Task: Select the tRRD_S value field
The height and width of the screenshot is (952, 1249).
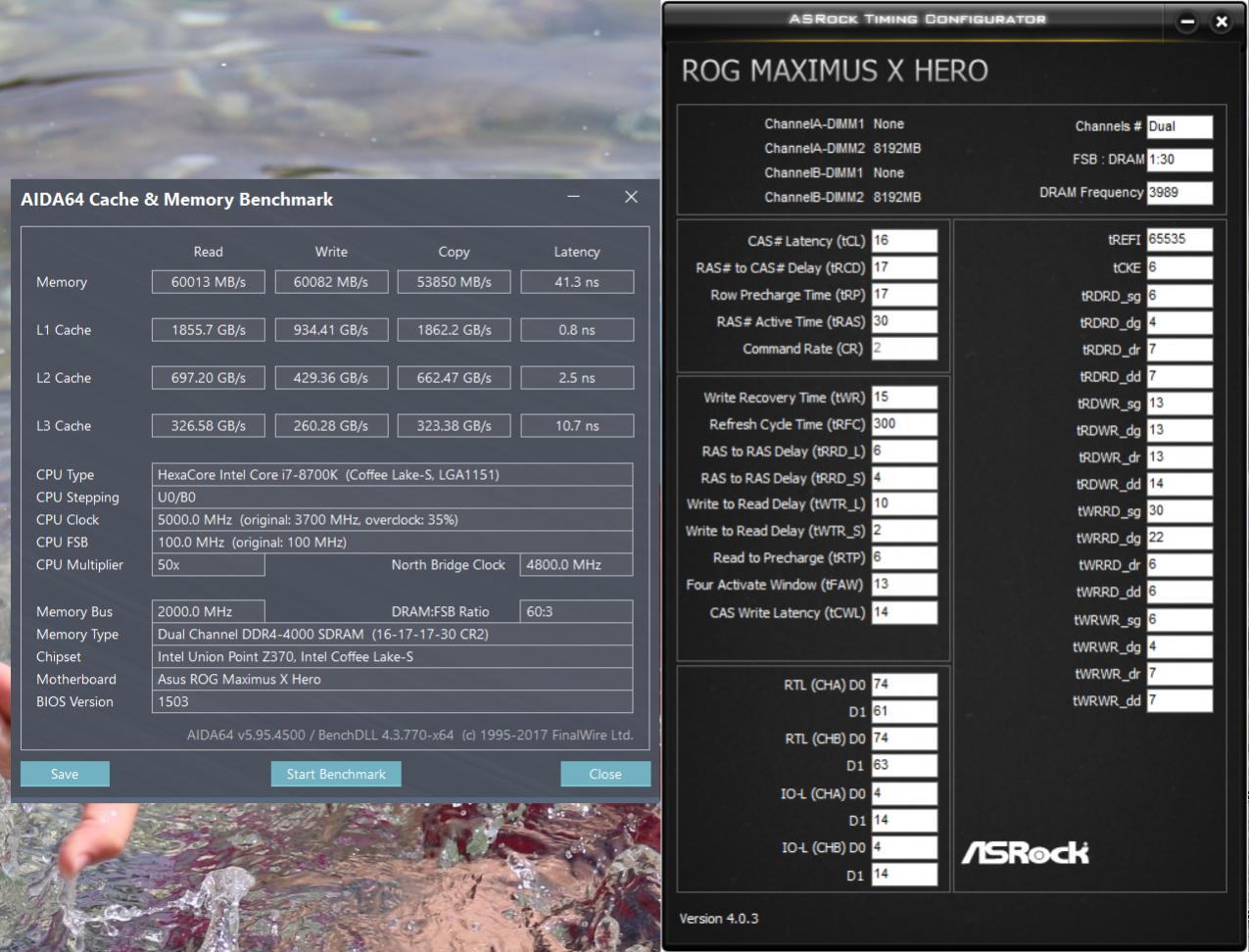Action: pos(904,478)
